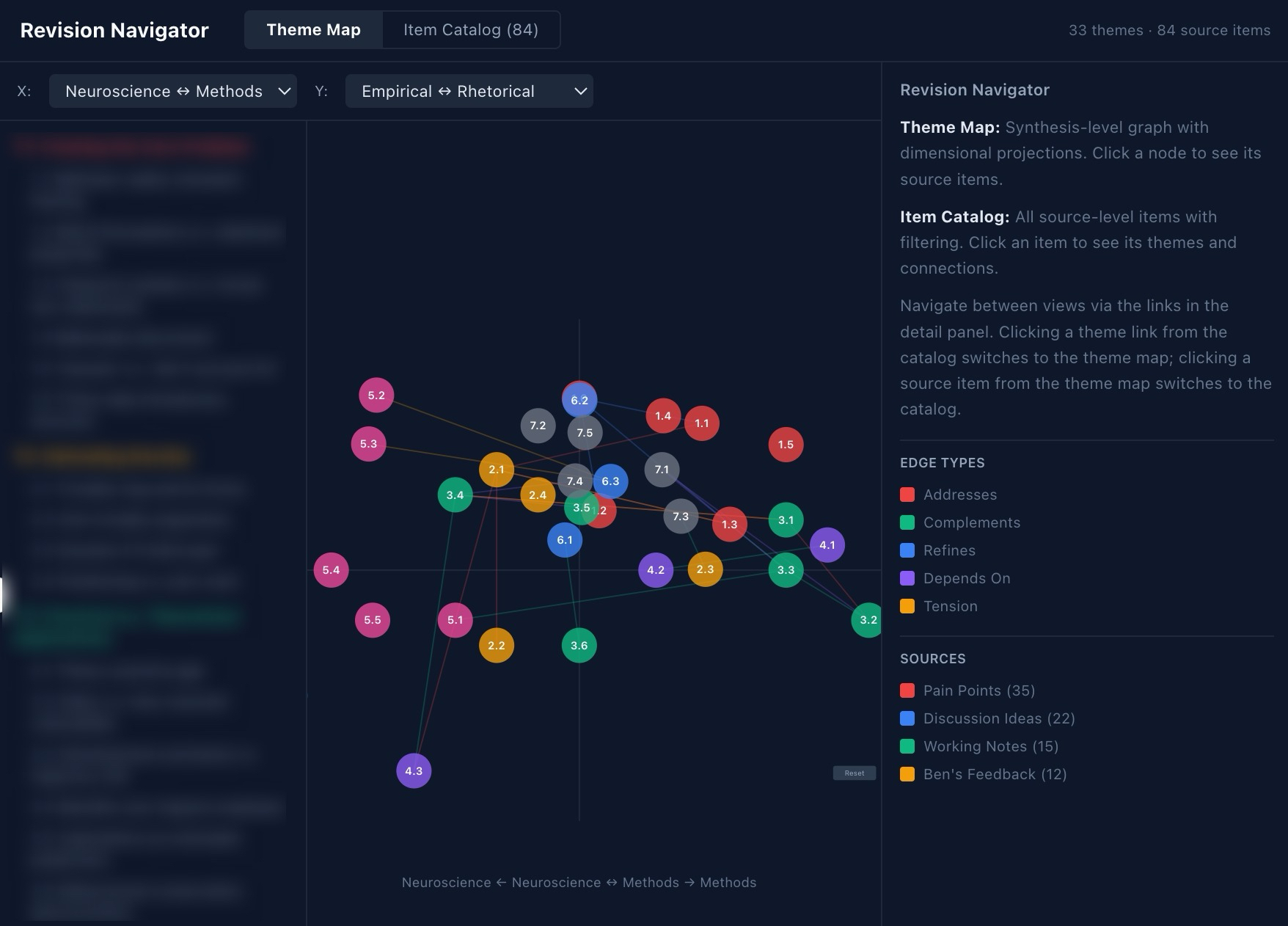Select the green node 3.2
Viewport: 1288px width, 926px height.
(868, 620)
